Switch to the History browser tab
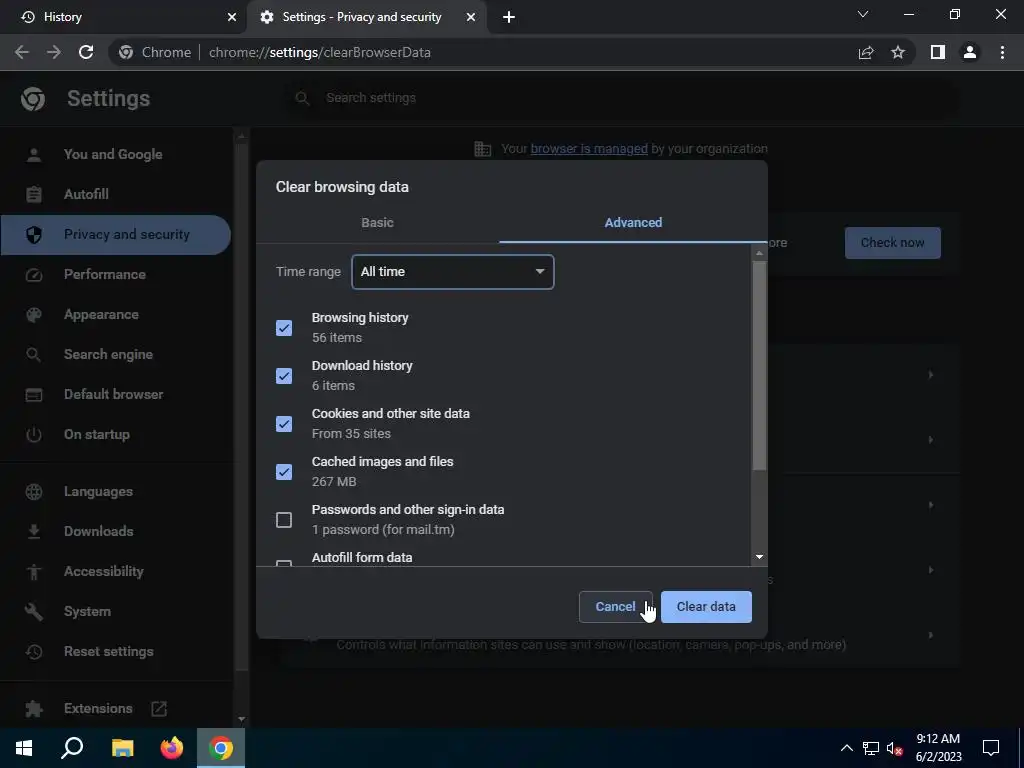Image resolution: width=1024 pixels, height=768 pixels. (123, 17)
